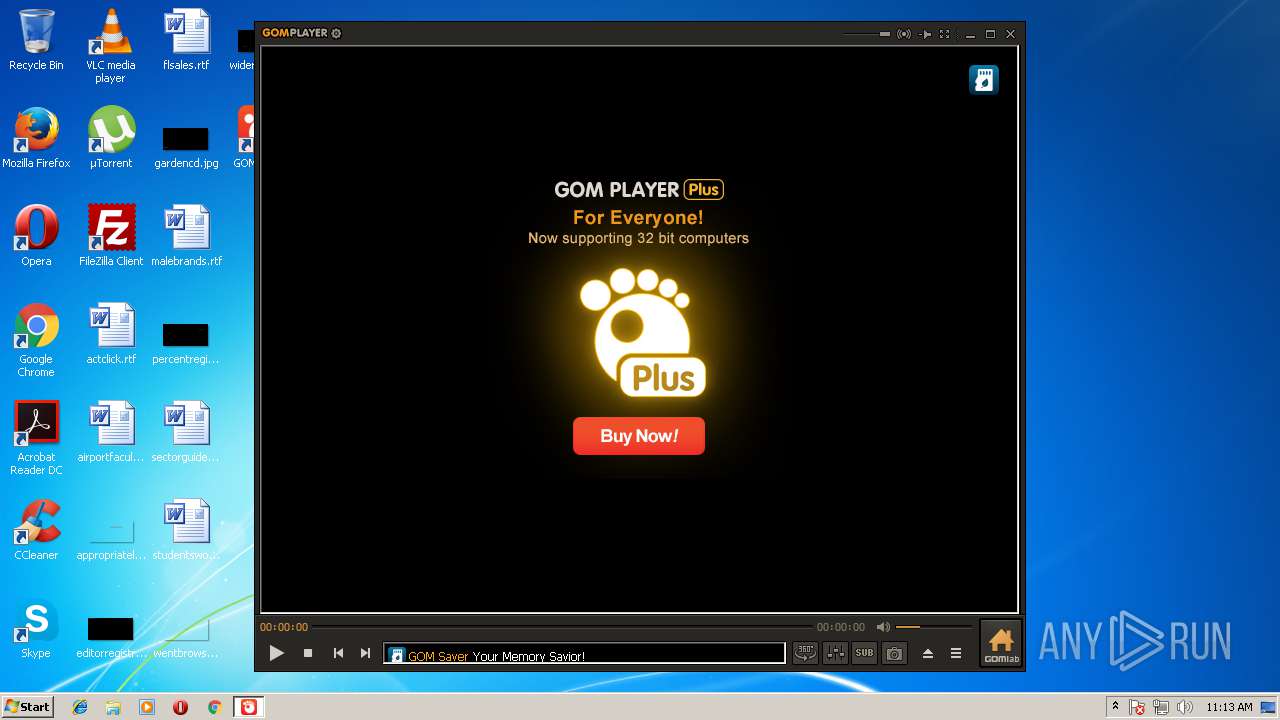This screenshot has height=720, width=1280.
Task: Skip to the previous track
Action: pos(338,653)
